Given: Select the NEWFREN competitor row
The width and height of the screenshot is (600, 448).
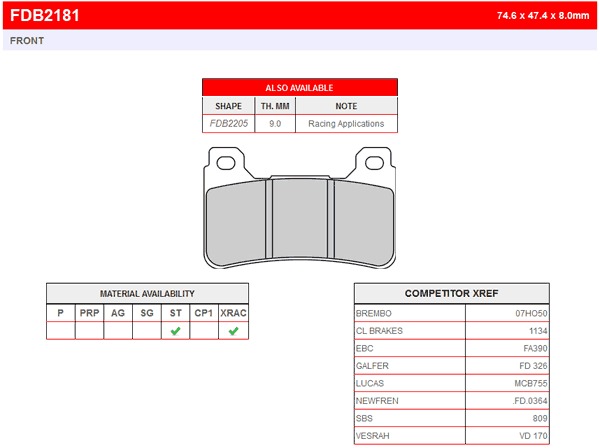Looking at the screenshot, I should pos(452,401).
